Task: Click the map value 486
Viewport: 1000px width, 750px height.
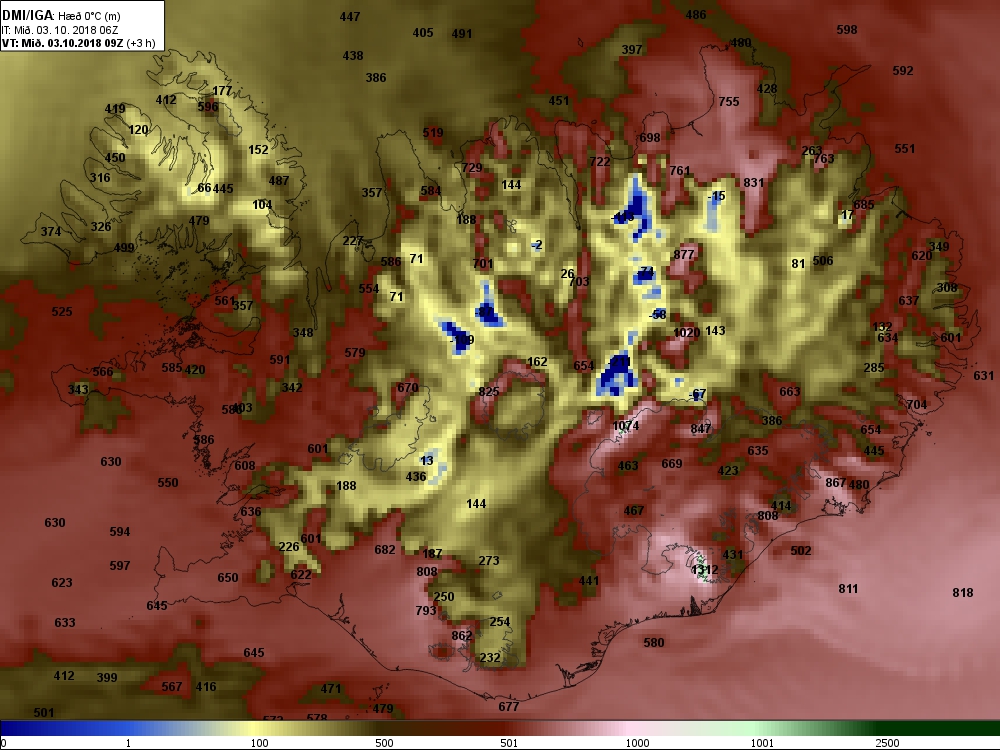Action: tap(696, 14)
